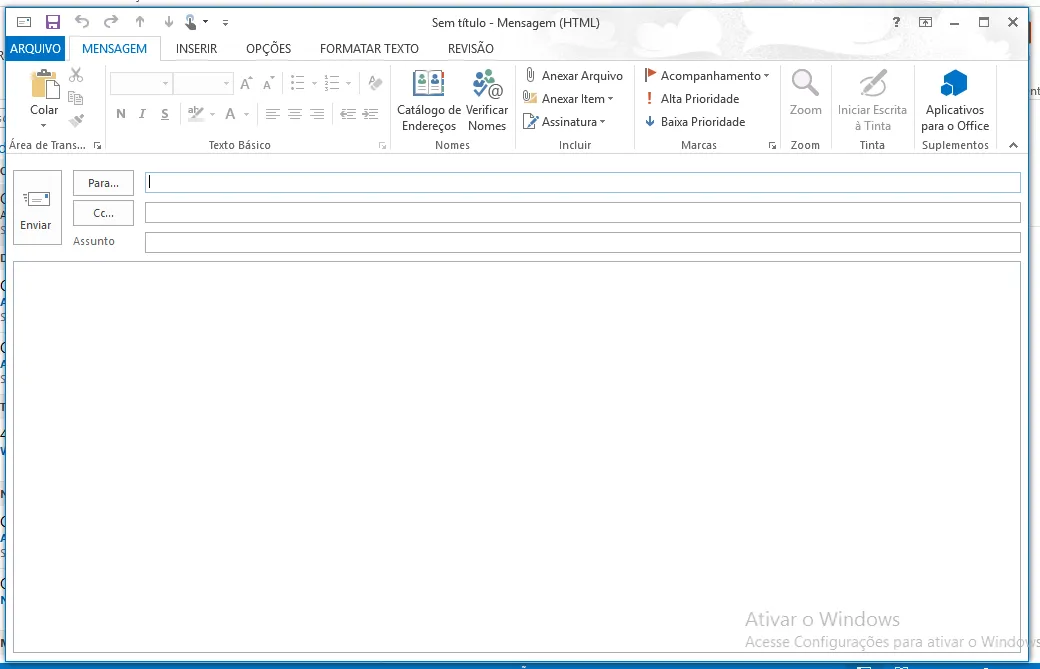The height and width of the screenshot is (669, 1040).
Task: Toggle bold (N) formatting
Action: [x=121, y=114]
